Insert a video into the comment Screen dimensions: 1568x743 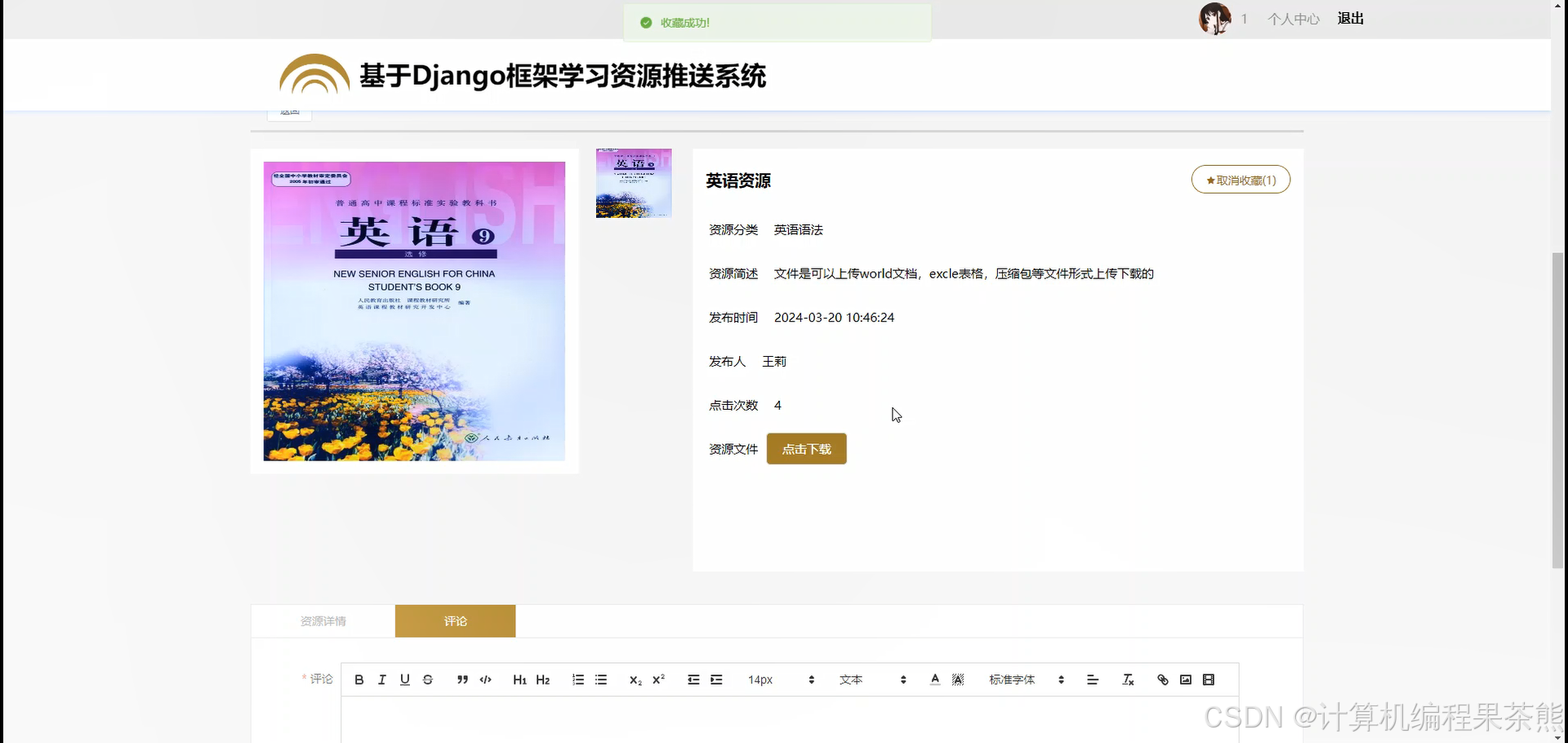coord(1209,679)
